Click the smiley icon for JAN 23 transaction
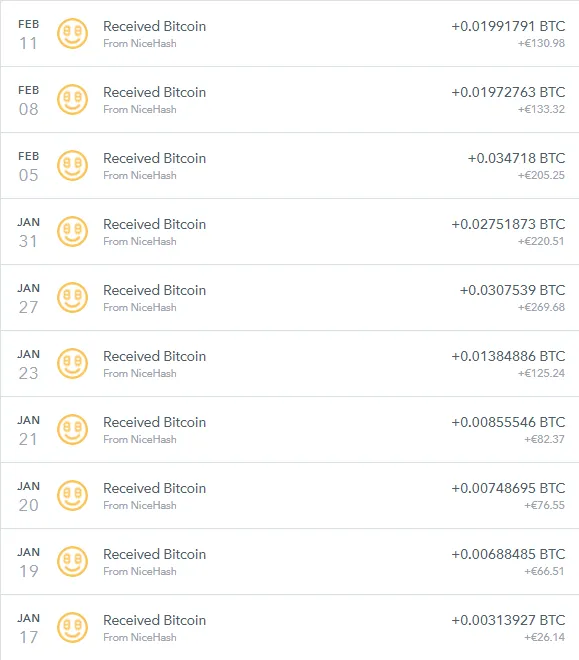 (72, 363)
